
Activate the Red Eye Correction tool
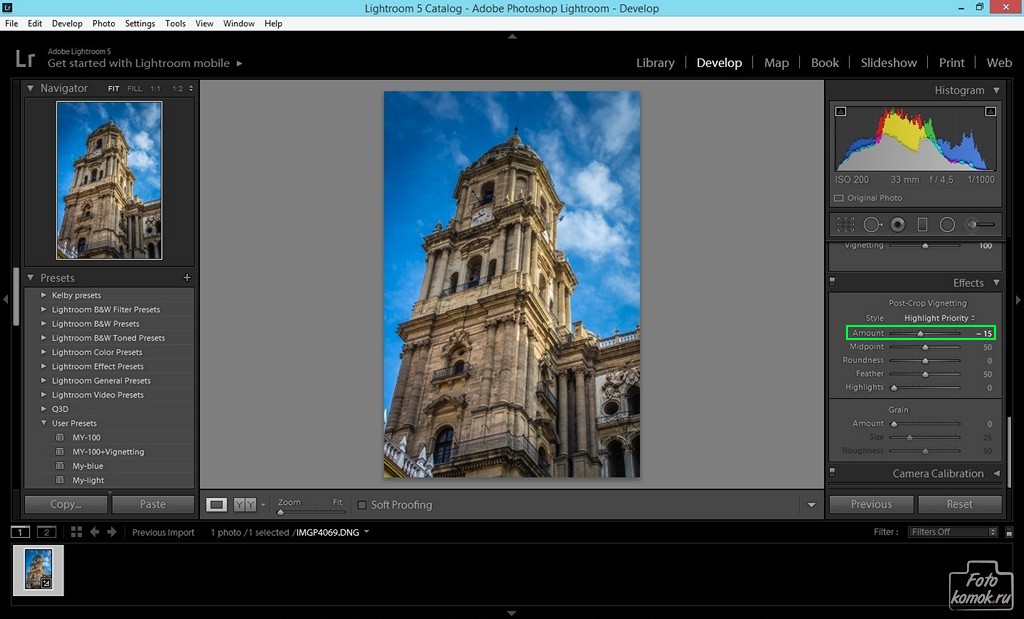coord(897,225)
